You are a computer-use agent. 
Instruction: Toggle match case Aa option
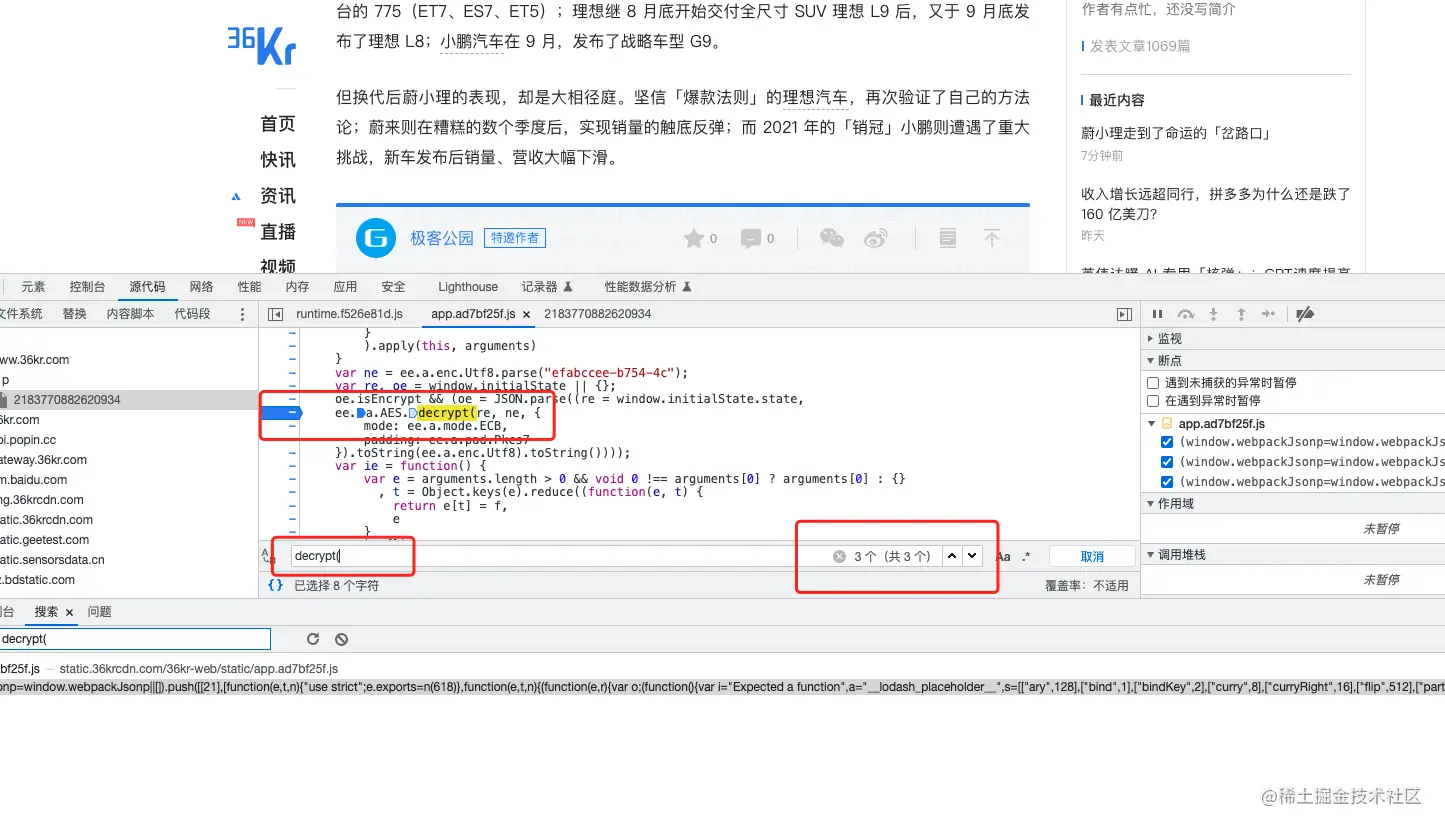tap(1003, 557)
